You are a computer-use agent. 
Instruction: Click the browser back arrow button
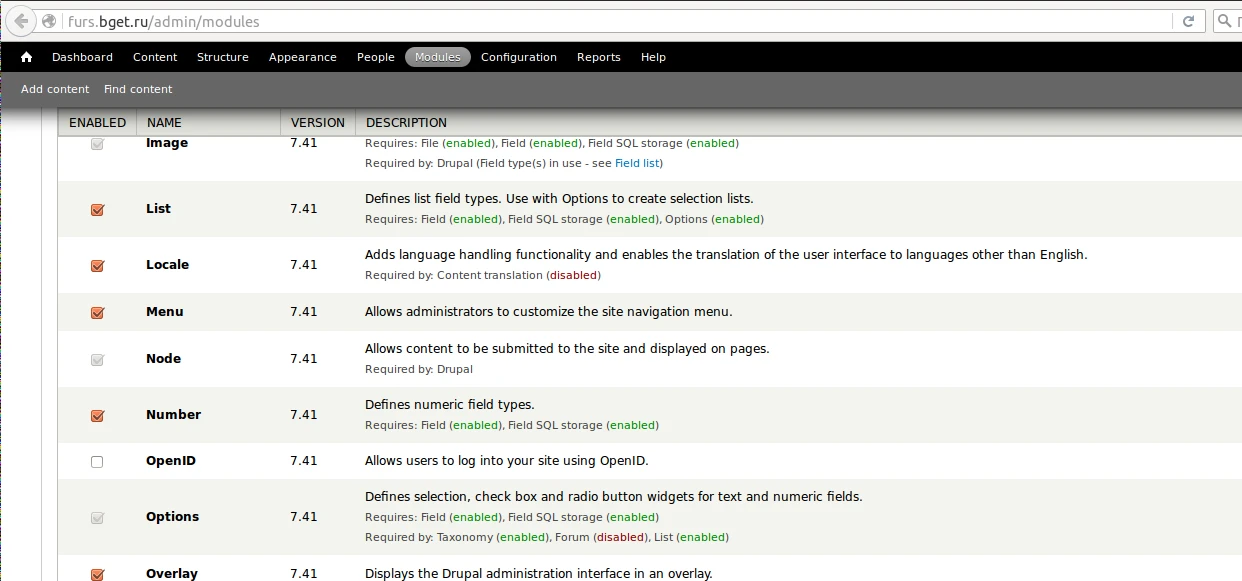(x=21, y=21)
